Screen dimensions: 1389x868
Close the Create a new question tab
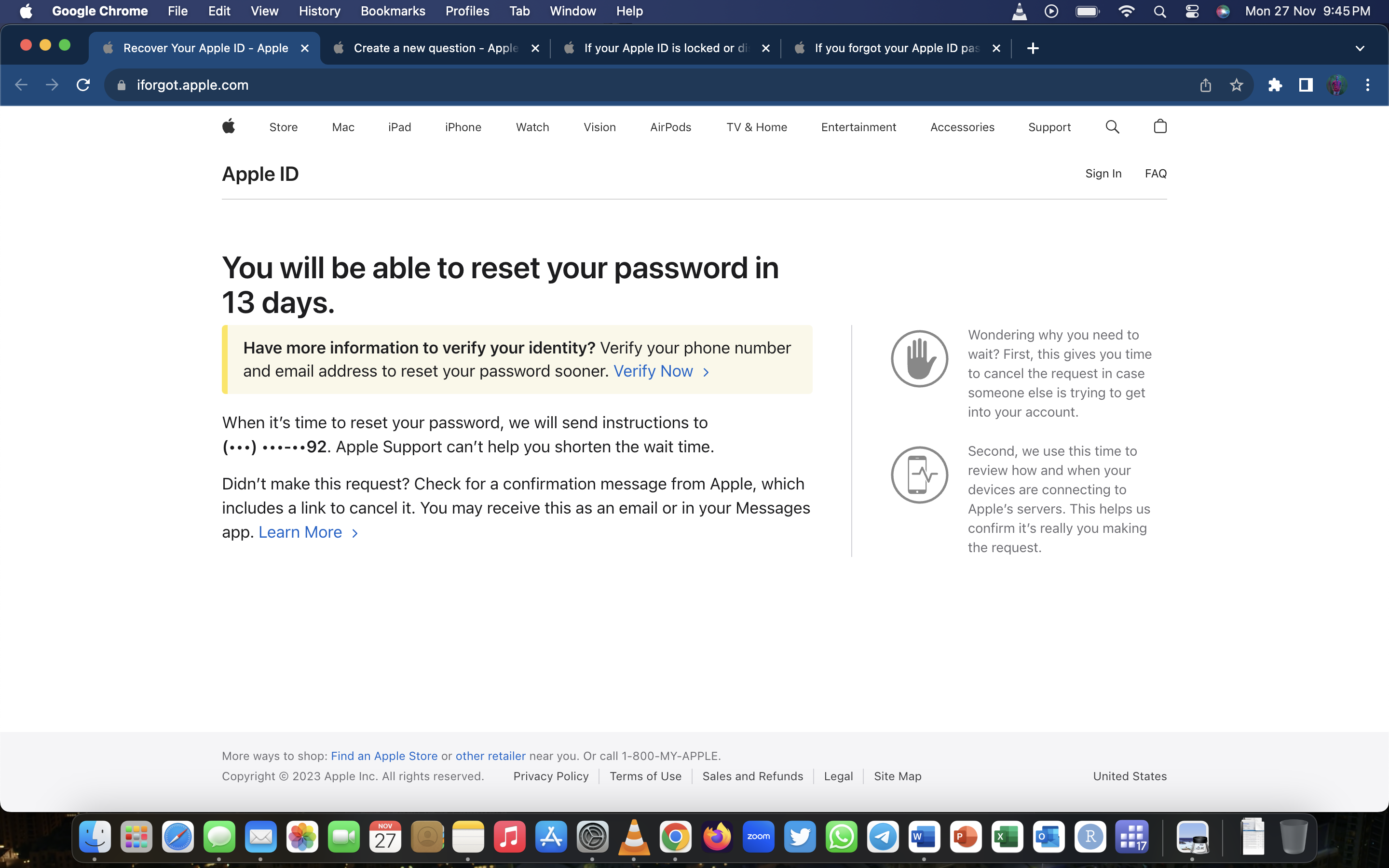(535, 48)
